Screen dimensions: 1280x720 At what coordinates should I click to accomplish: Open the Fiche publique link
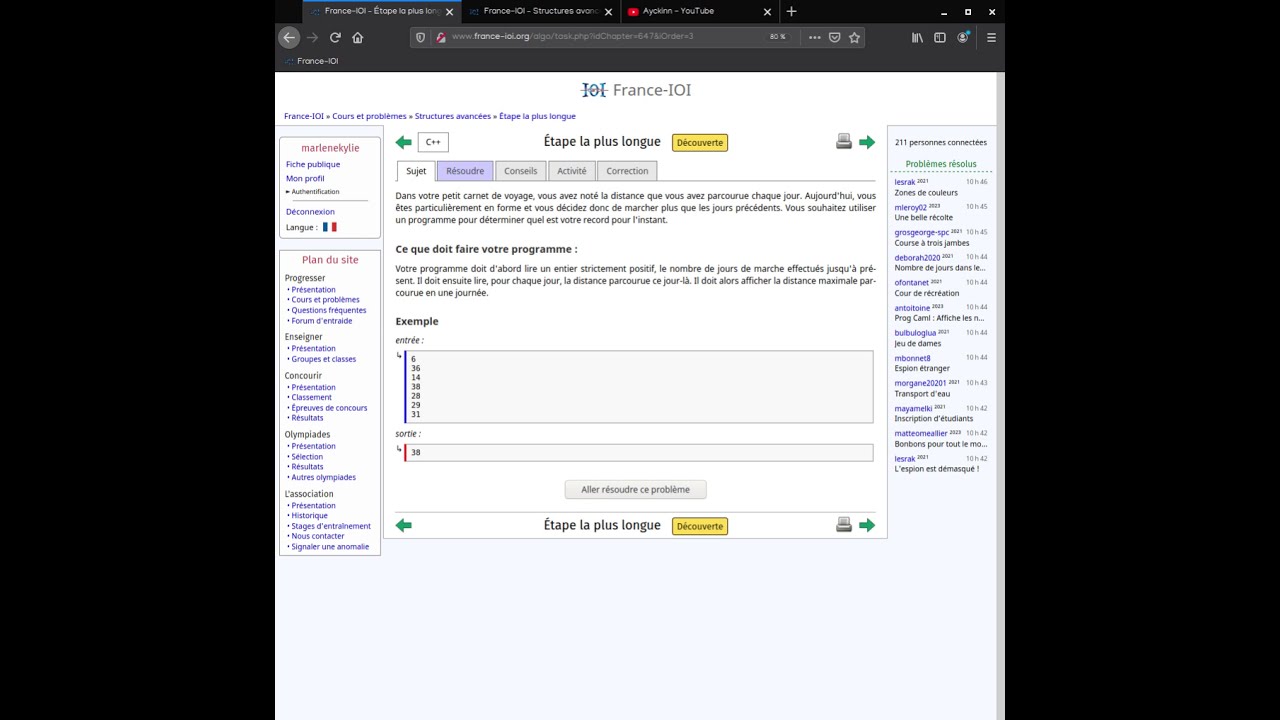pos(313,164)
